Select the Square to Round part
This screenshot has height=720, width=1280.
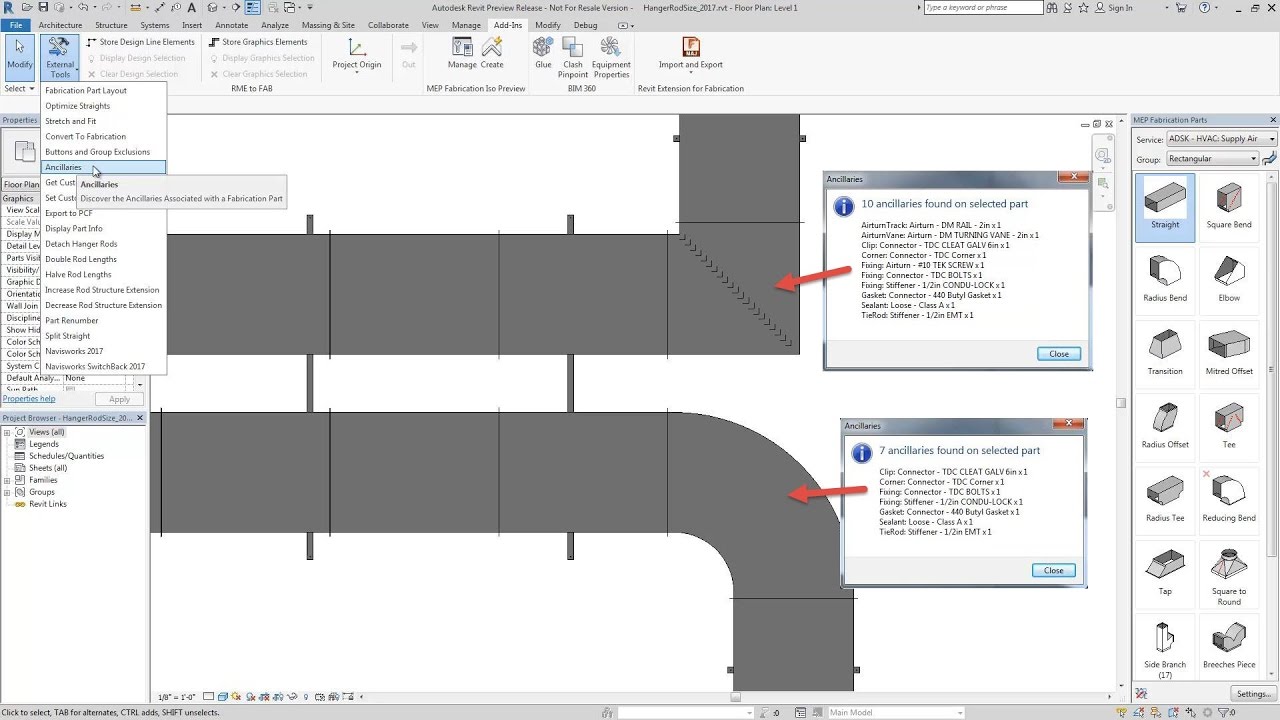(1229, 577)
